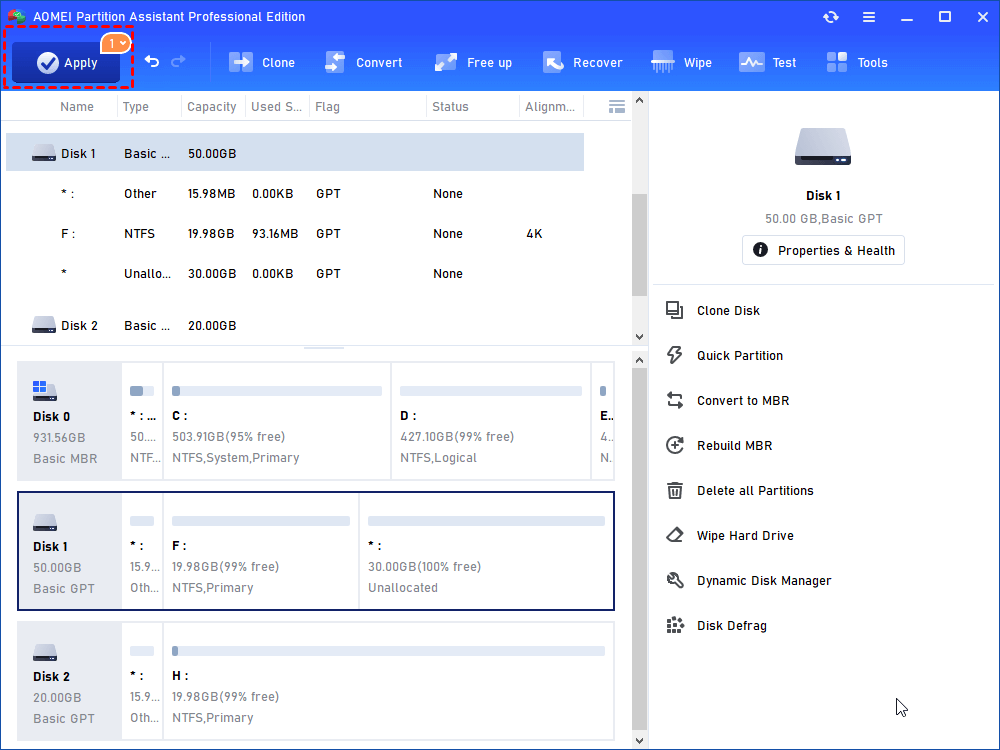Choose Convert to MBR
The image size is (1000, 750).
point(743,401)
